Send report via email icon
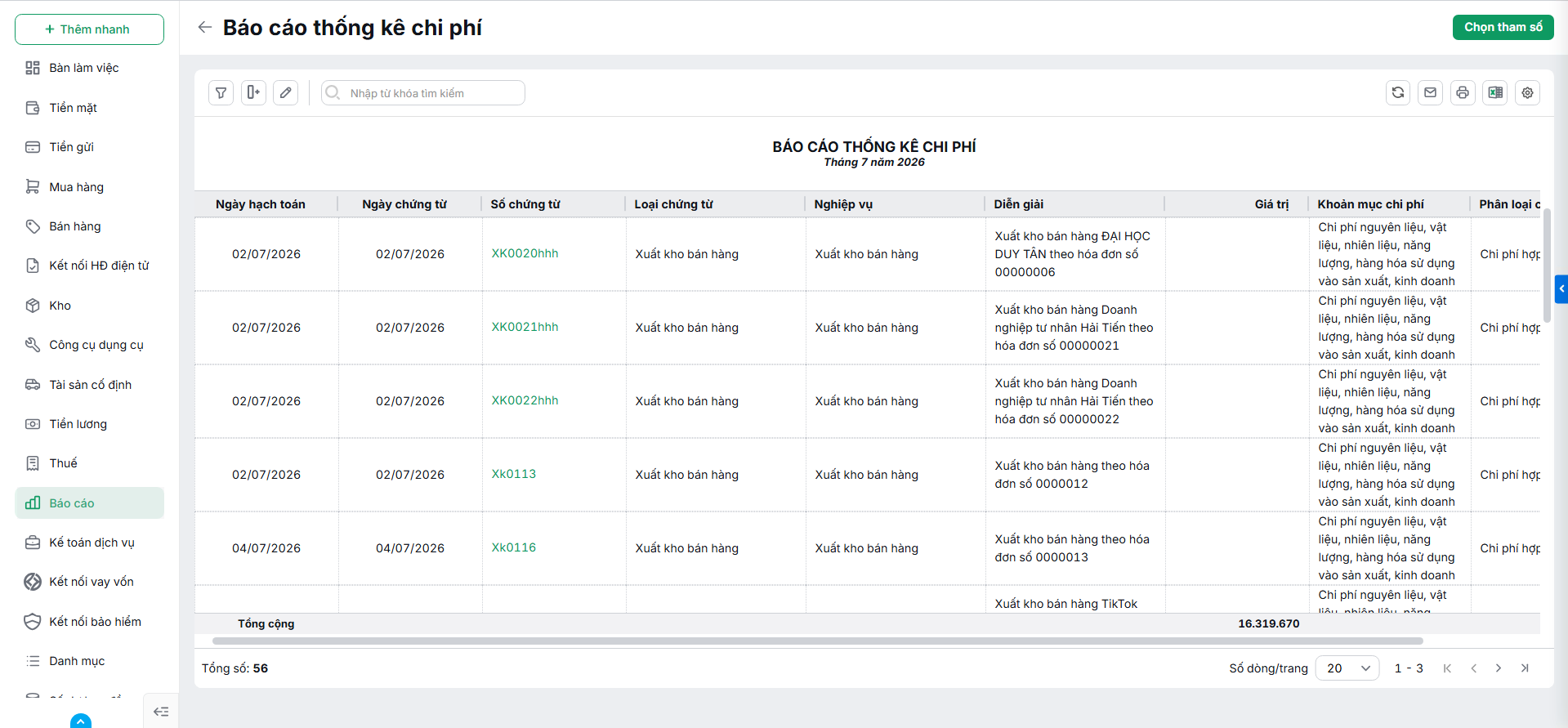 point(1430,93)
